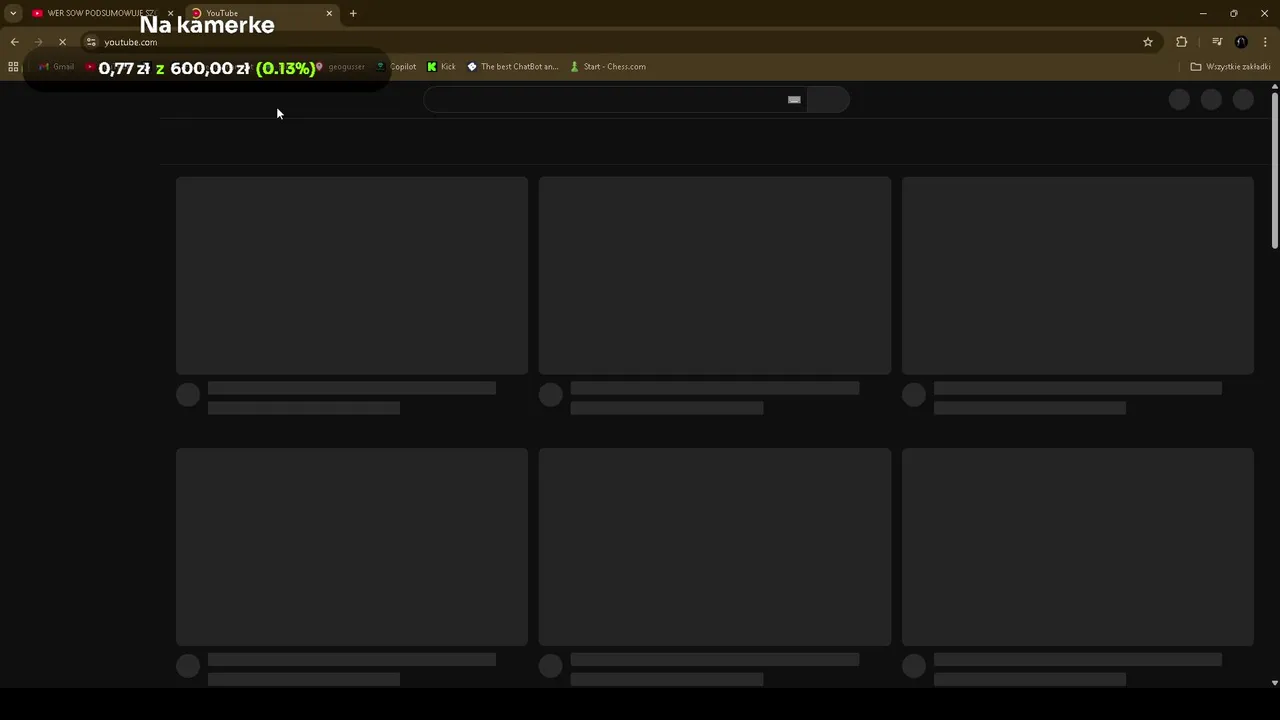Open a new tab with plus button
The height and width of the screenshot is (720, 1280).
[x=353, y=13]
